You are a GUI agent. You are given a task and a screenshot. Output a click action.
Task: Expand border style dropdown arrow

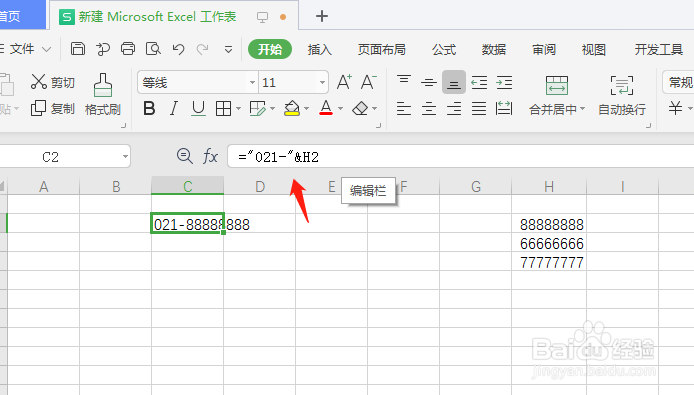(x=238, y=108)
